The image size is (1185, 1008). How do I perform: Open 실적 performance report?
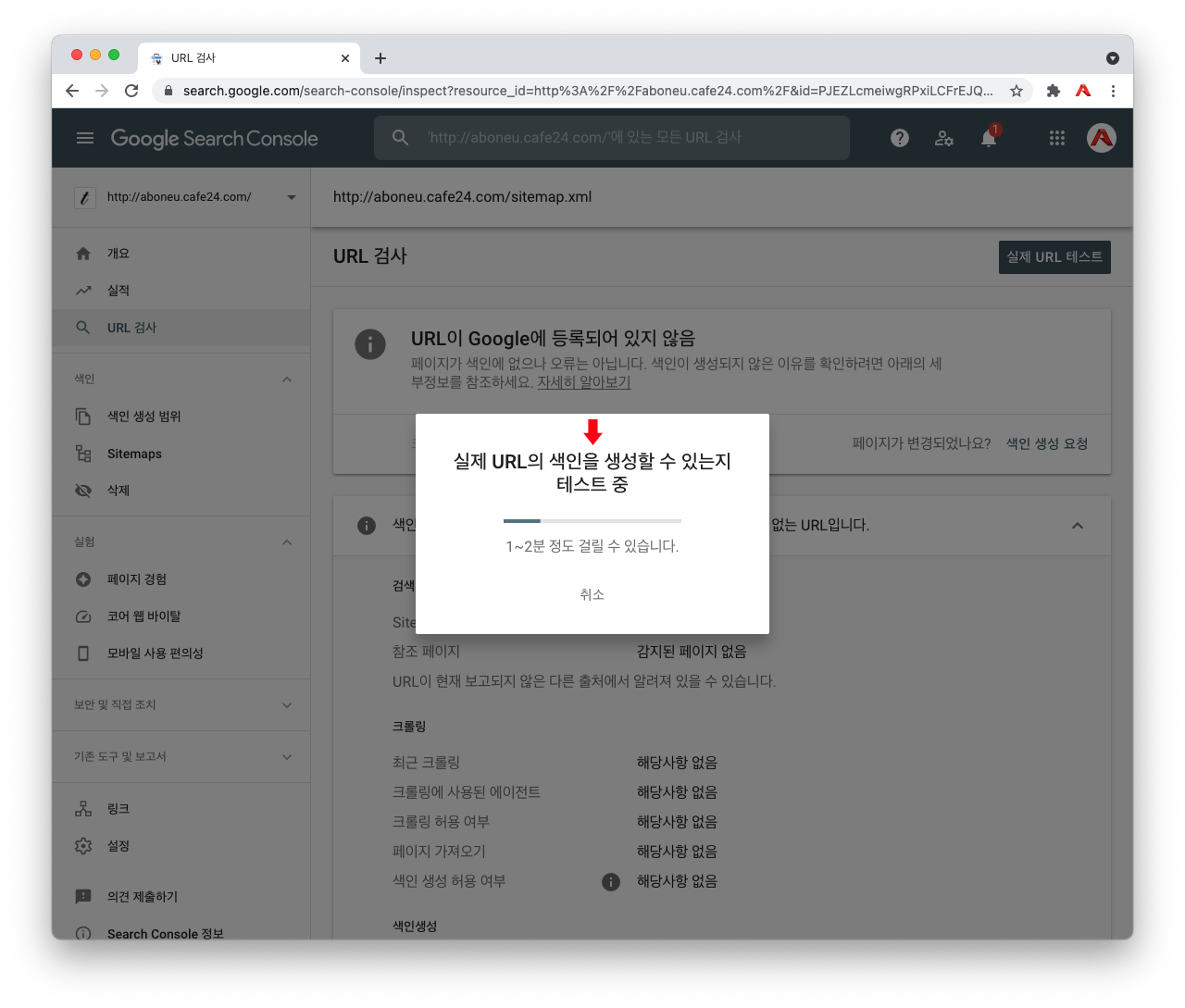pos(181,291)
